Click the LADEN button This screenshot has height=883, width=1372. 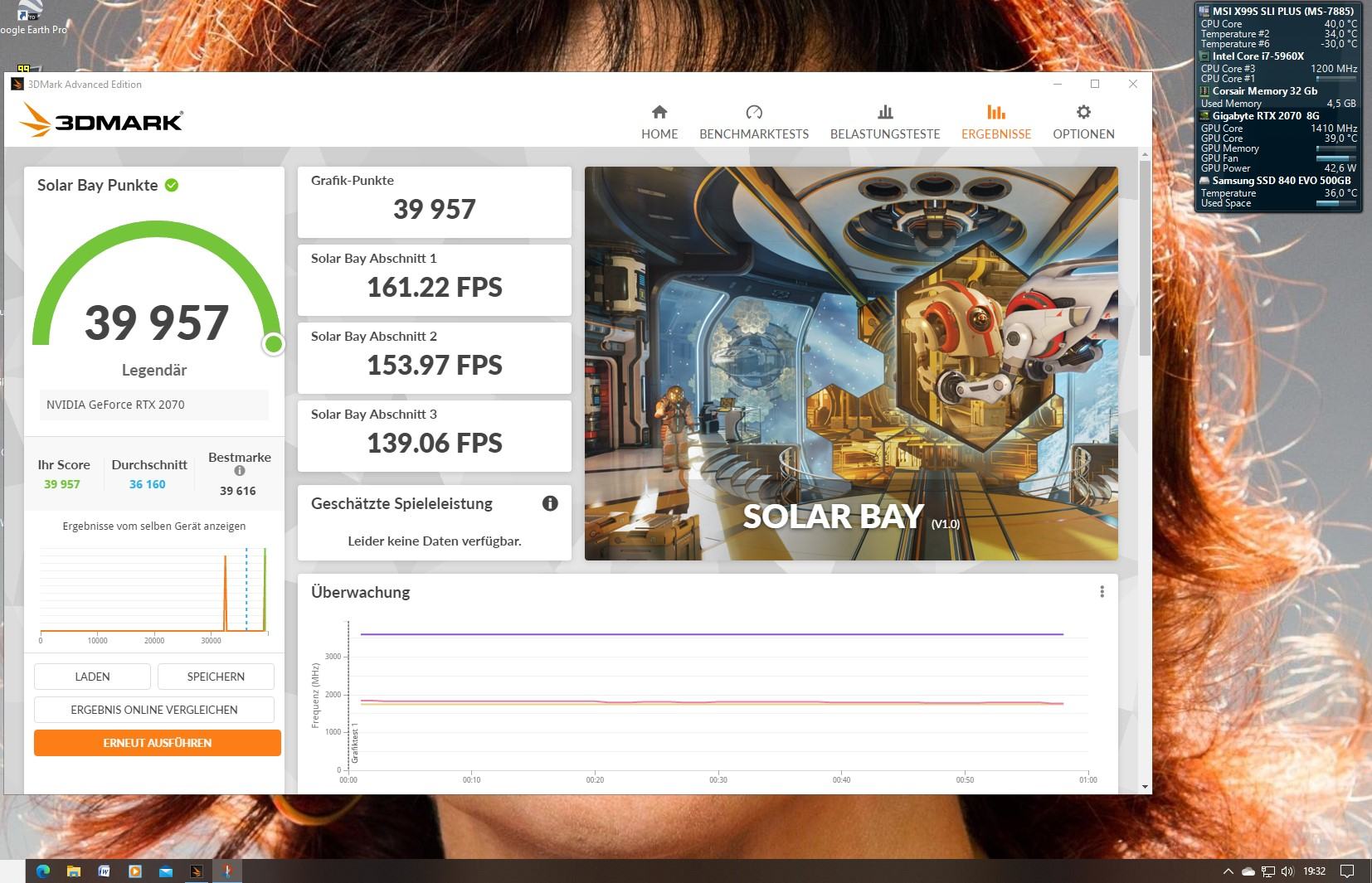(x=92, y=677)
